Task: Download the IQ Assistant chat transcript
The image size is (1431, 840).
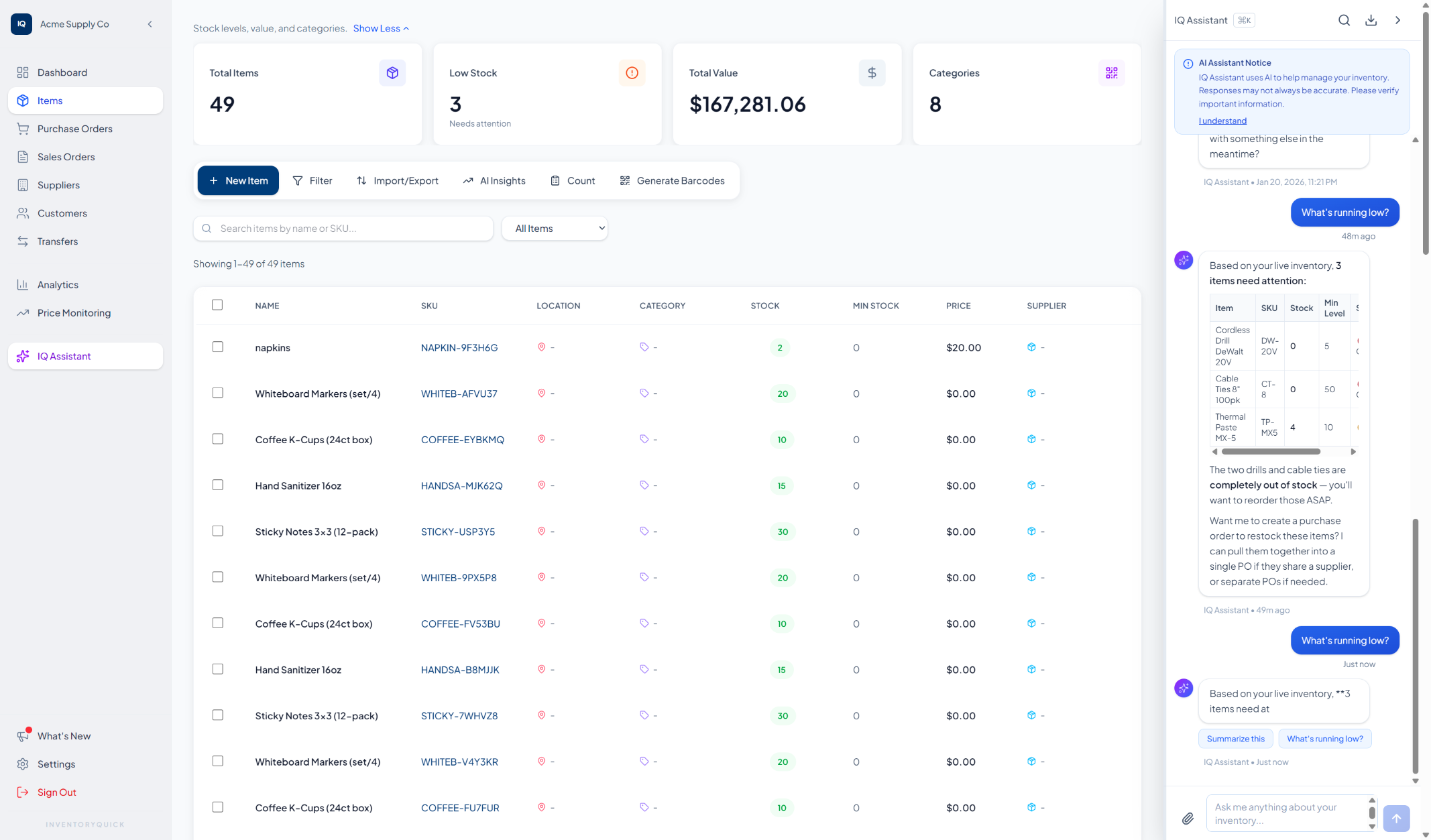Action: point(1371,19)
